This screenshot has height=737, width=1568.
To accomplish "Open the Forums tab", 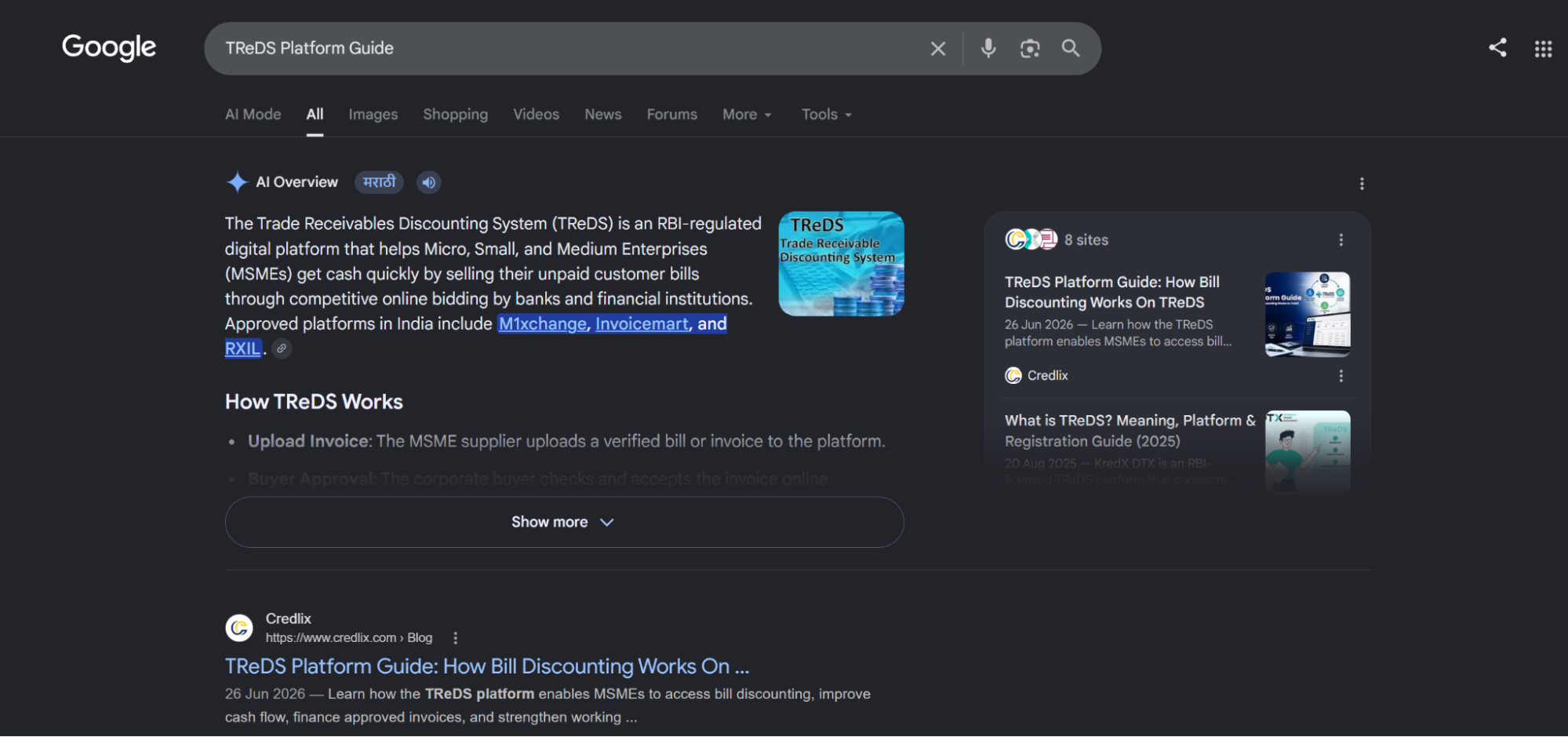I will (672, 115).
